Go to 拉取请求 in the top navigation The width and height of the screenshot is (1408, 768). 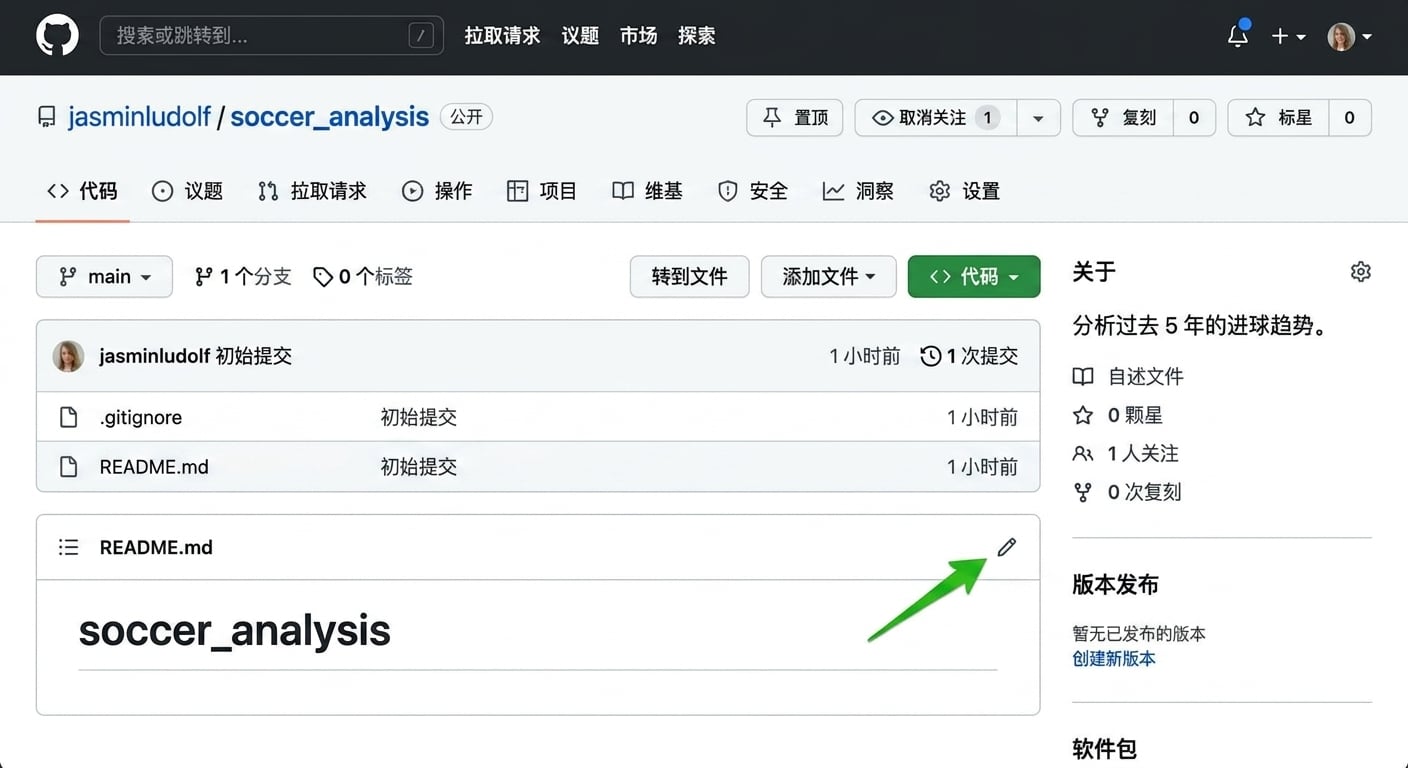click(502, 36)
